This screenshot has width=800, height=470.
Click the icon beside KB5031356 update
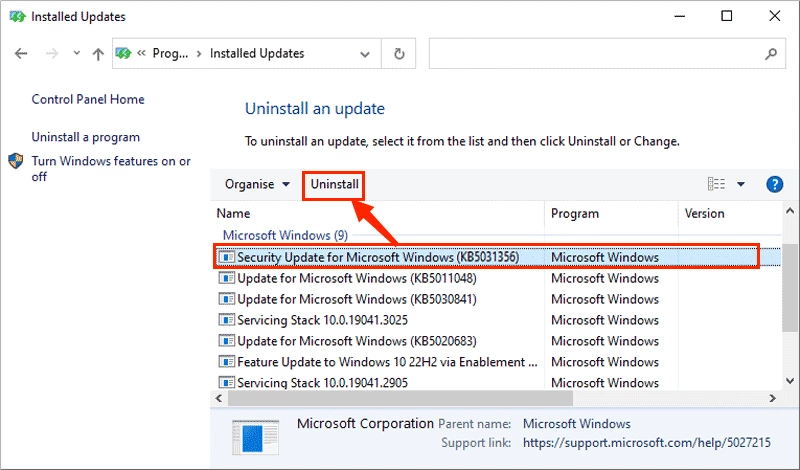[x=226, y=257]
